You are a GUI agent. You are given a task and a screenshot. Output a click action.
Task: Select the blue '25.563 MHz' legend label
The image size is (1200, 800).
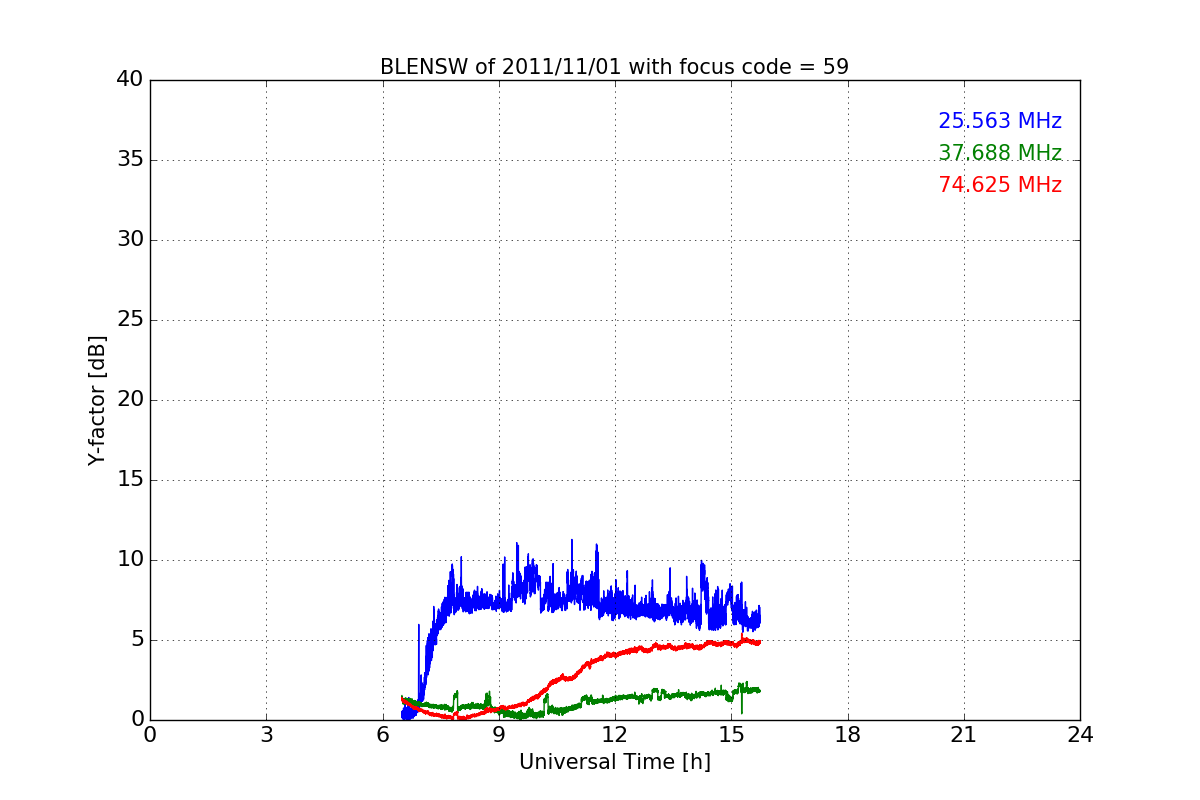click(1000, 121)
